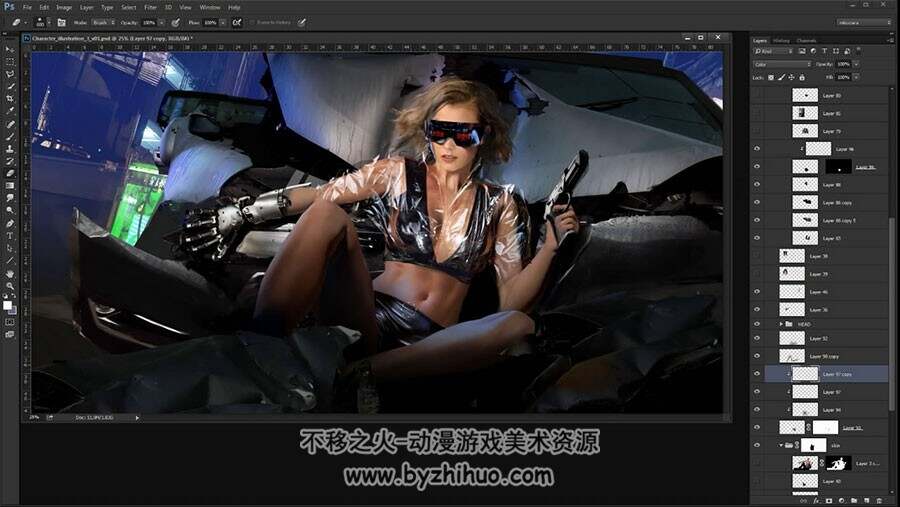
Task: Open the brush panel toggle icon
Action: click(x=61, y=22)
